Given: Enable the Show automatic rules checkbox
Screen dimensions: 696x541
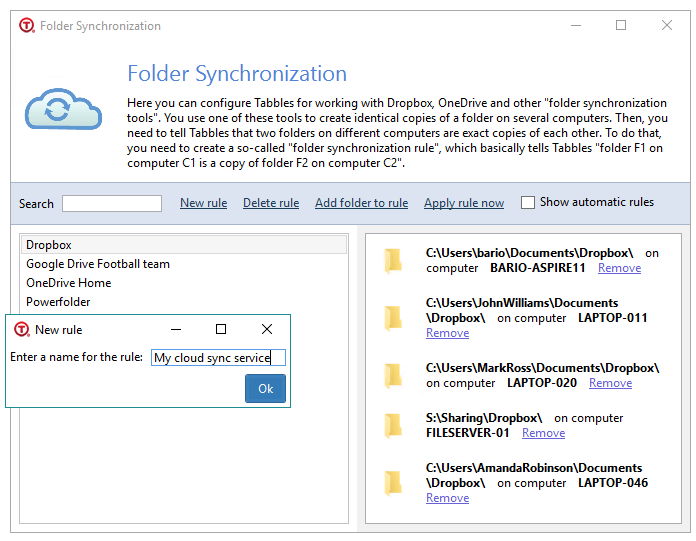Looking at the screenshot, I should point(527,202).
